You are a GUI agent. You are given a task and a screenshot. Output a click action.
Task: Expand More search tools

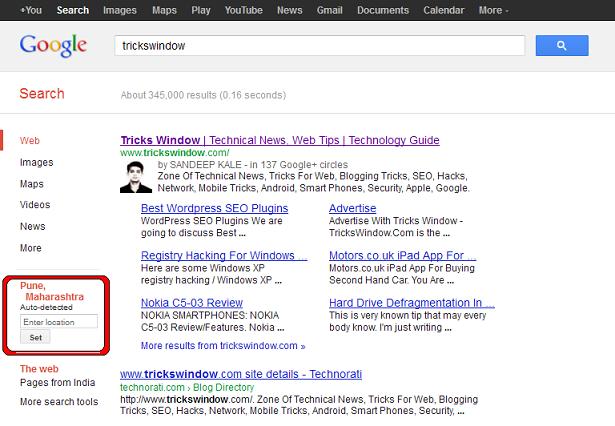click(x=59, y=402)
